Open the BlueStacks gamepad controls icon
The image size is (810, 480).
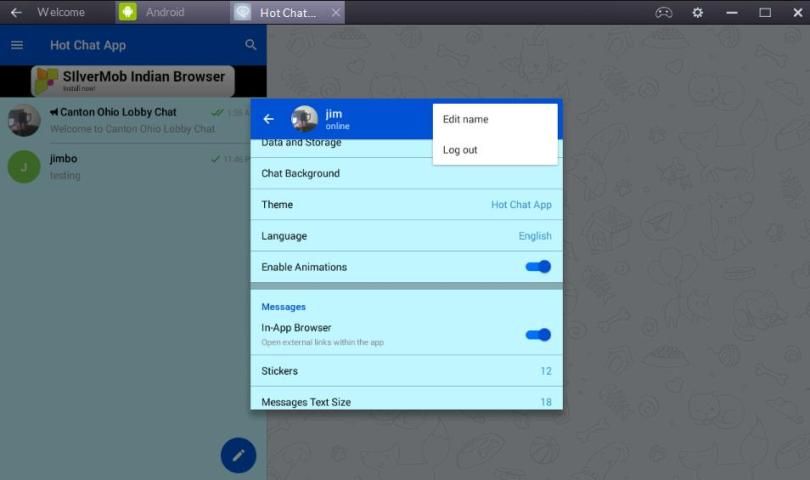(x=663, y=13)
